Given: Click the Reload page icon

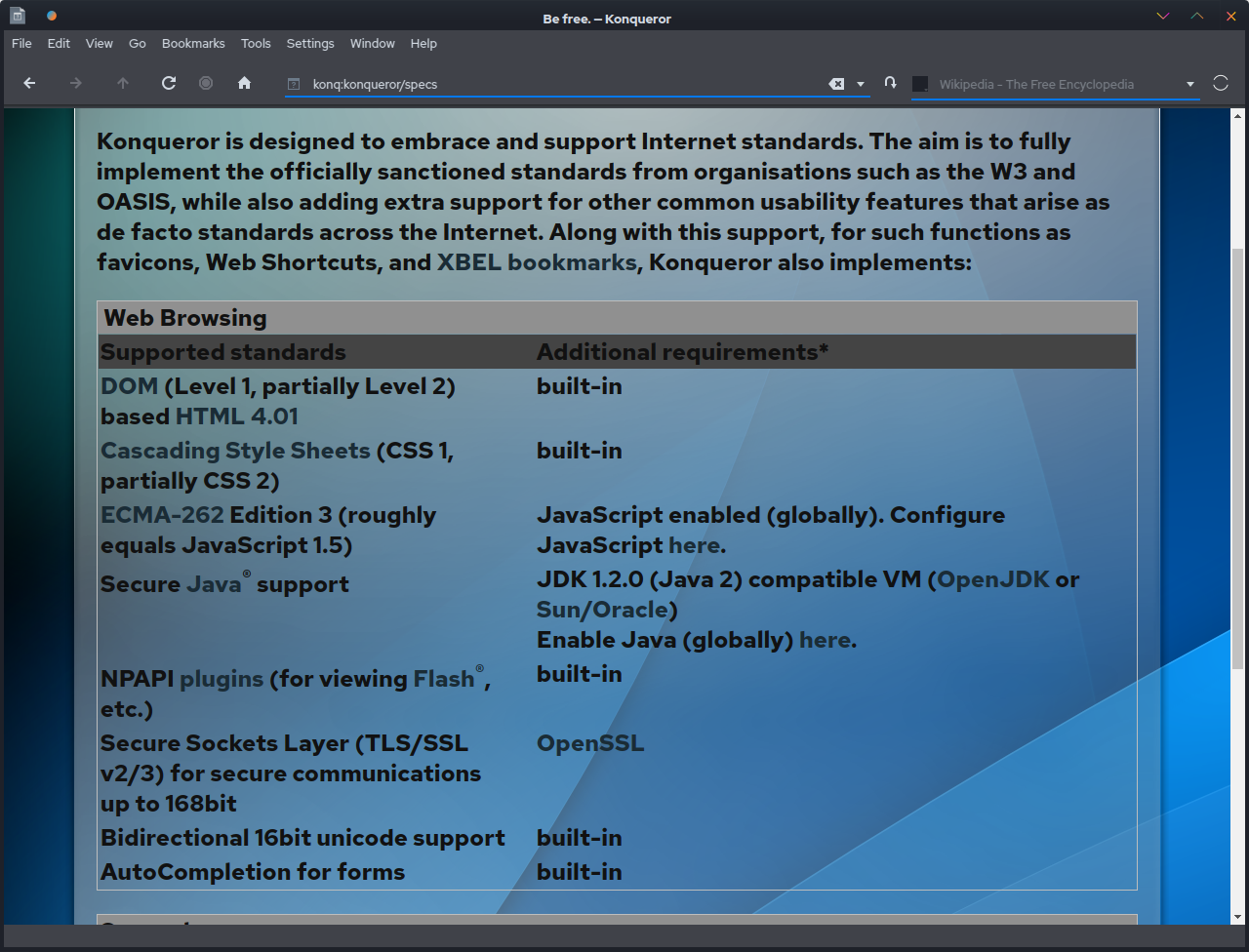Looking at the screenshot, I should click(x=169, y=84).
